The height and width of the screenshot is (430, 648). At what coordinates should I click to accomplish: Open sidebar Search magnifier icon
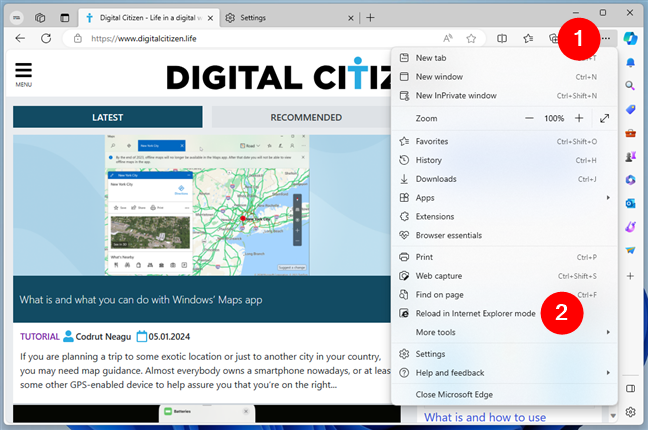(630, 86)
